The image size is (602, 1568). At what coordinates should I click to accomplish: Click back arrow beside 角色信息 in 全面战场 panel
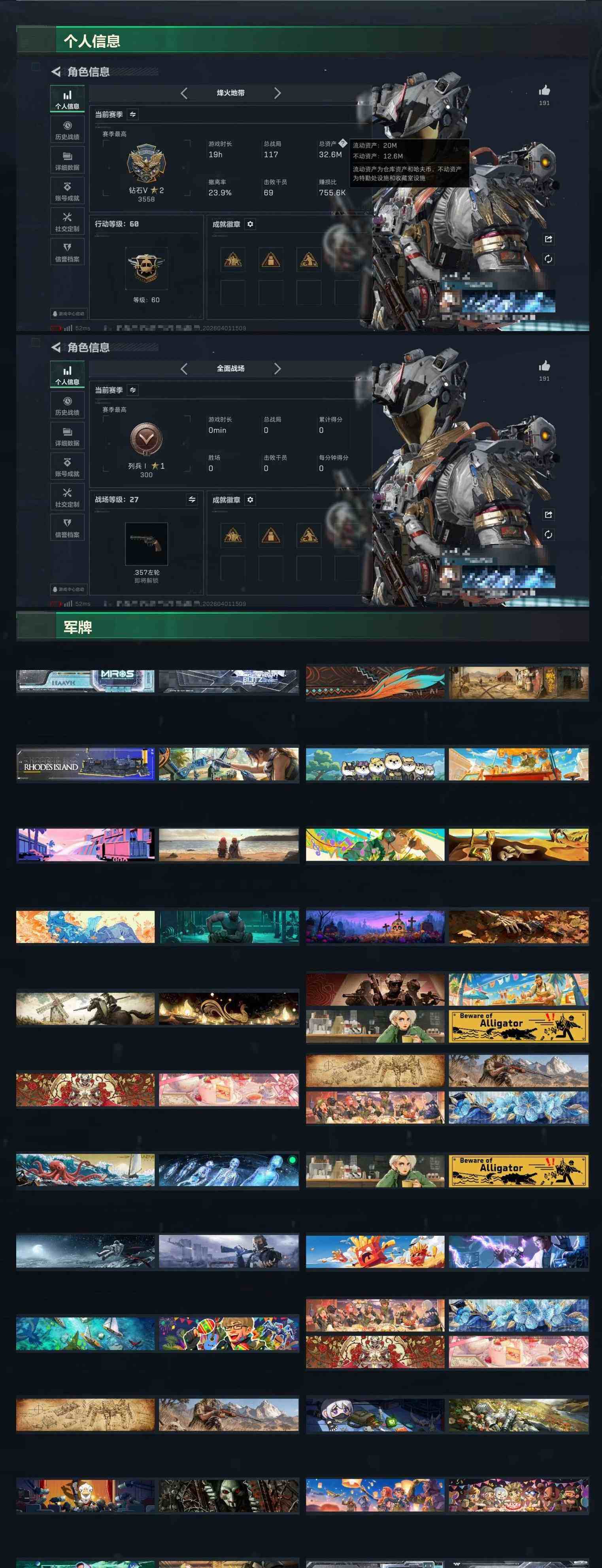pos(56,348)
